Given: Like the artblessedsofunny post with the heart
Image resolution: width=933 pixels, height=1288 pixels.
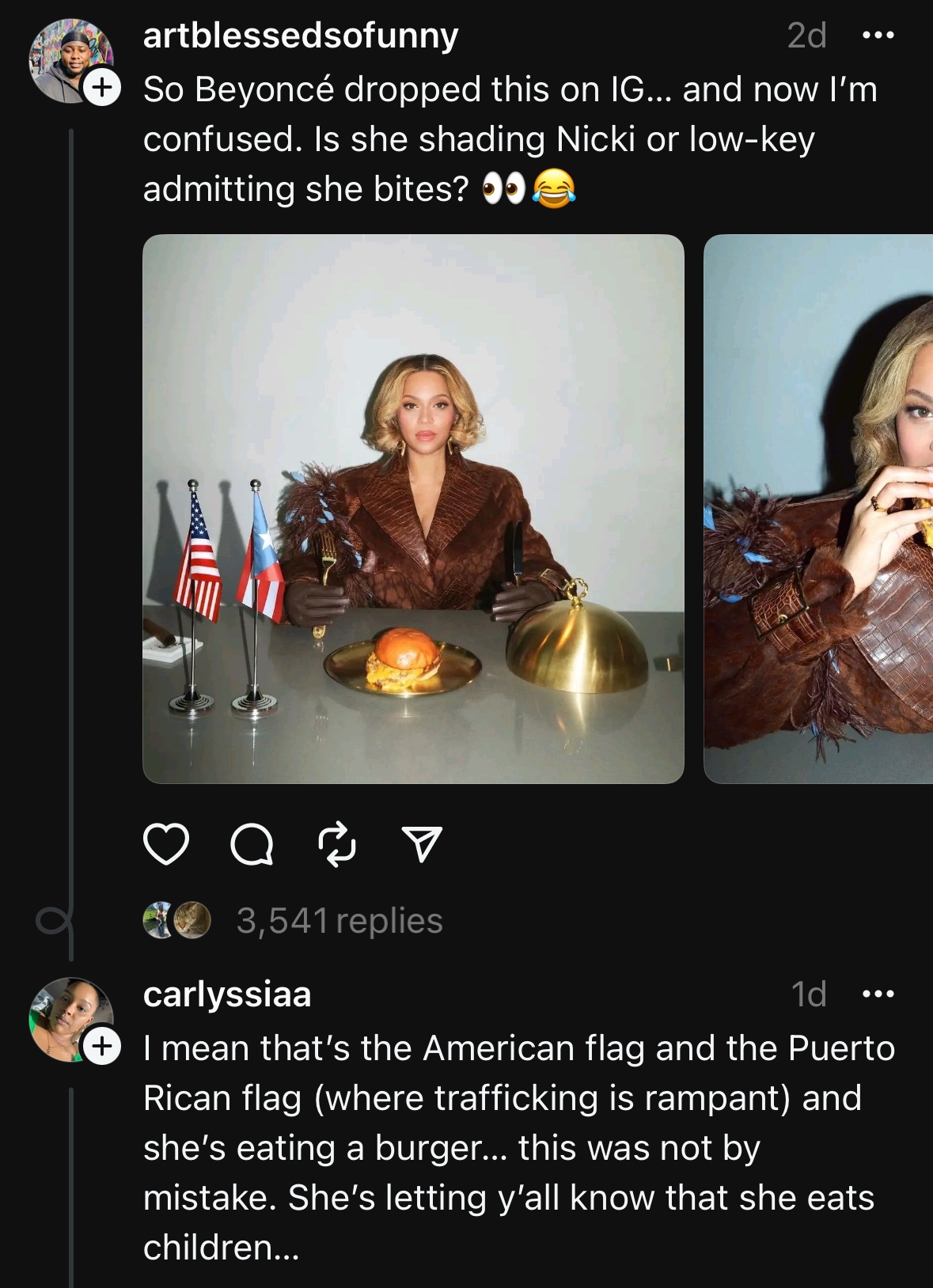Looking at the screenshot, I should pyautogui.click(x=166, y=843).
